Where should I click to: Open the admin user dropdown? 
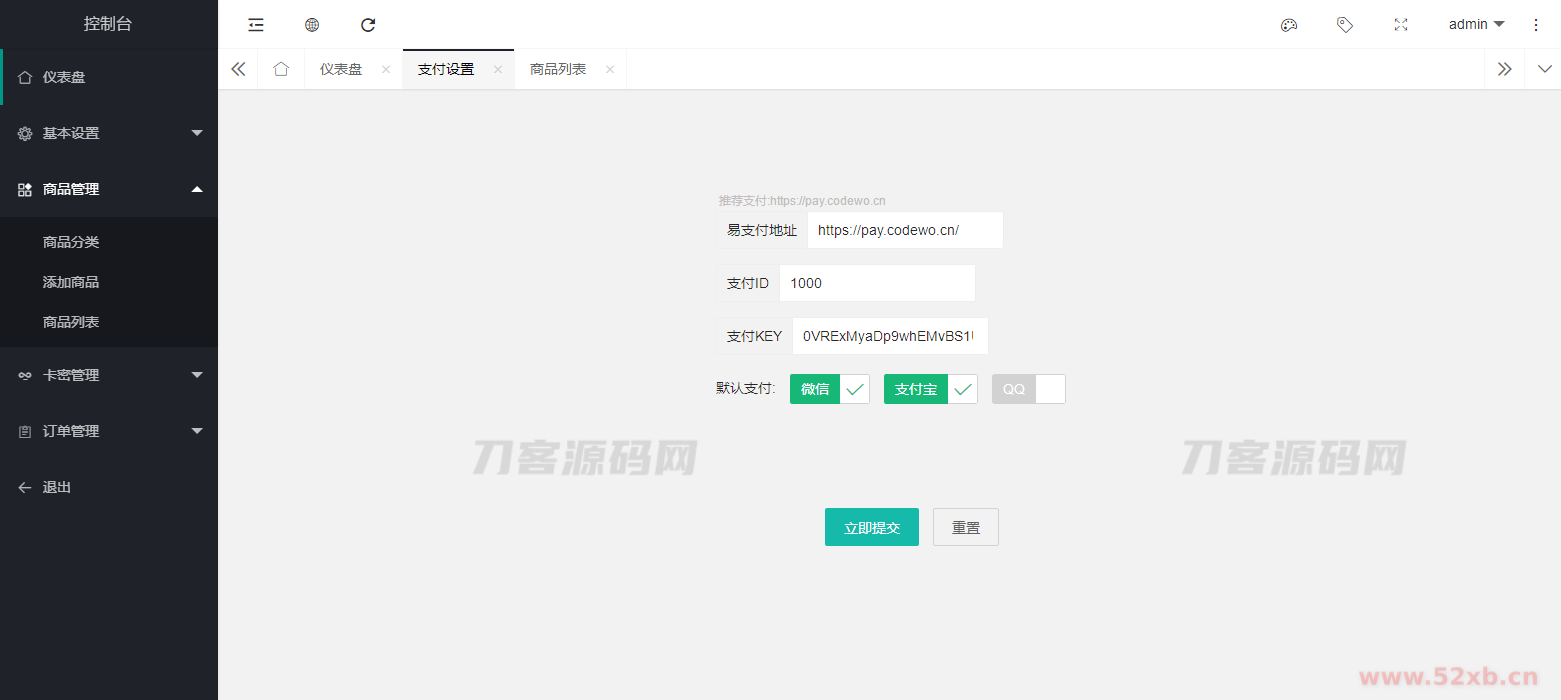(1476, 25)
